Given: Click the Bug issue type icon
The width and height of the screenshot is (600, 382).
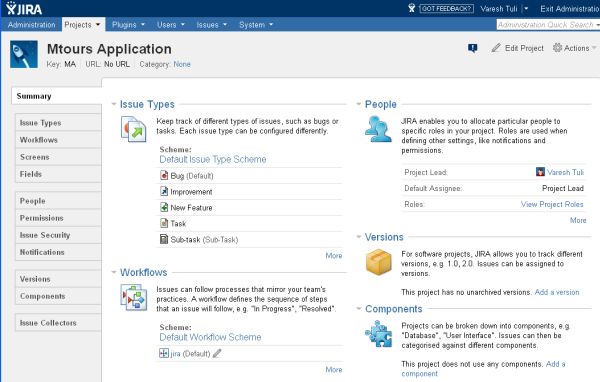Looking at the screenshot, I should coord(164,175).
